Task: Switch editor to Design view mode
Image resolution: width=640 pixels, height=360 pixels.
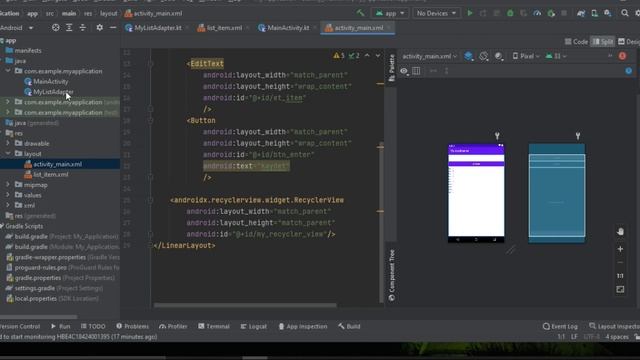Action: point(629,42)
